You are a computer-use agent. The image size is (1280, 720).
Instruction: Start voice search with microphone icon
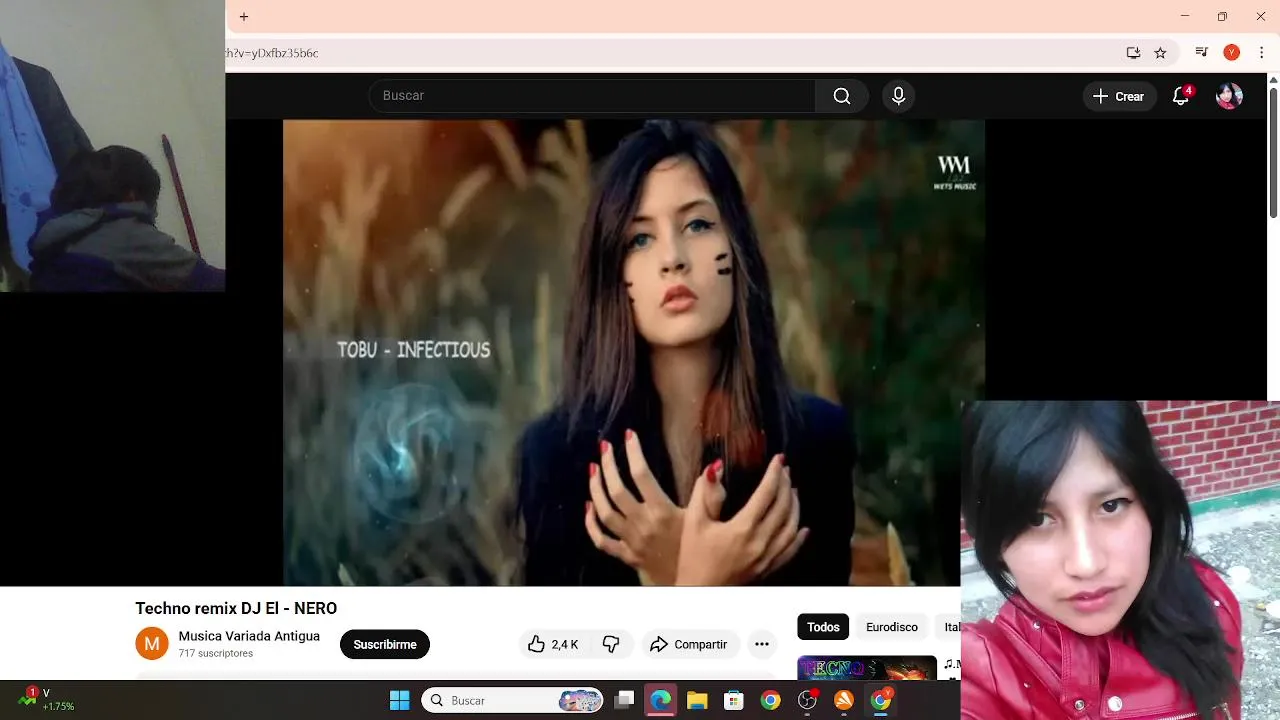coord(898,96)
